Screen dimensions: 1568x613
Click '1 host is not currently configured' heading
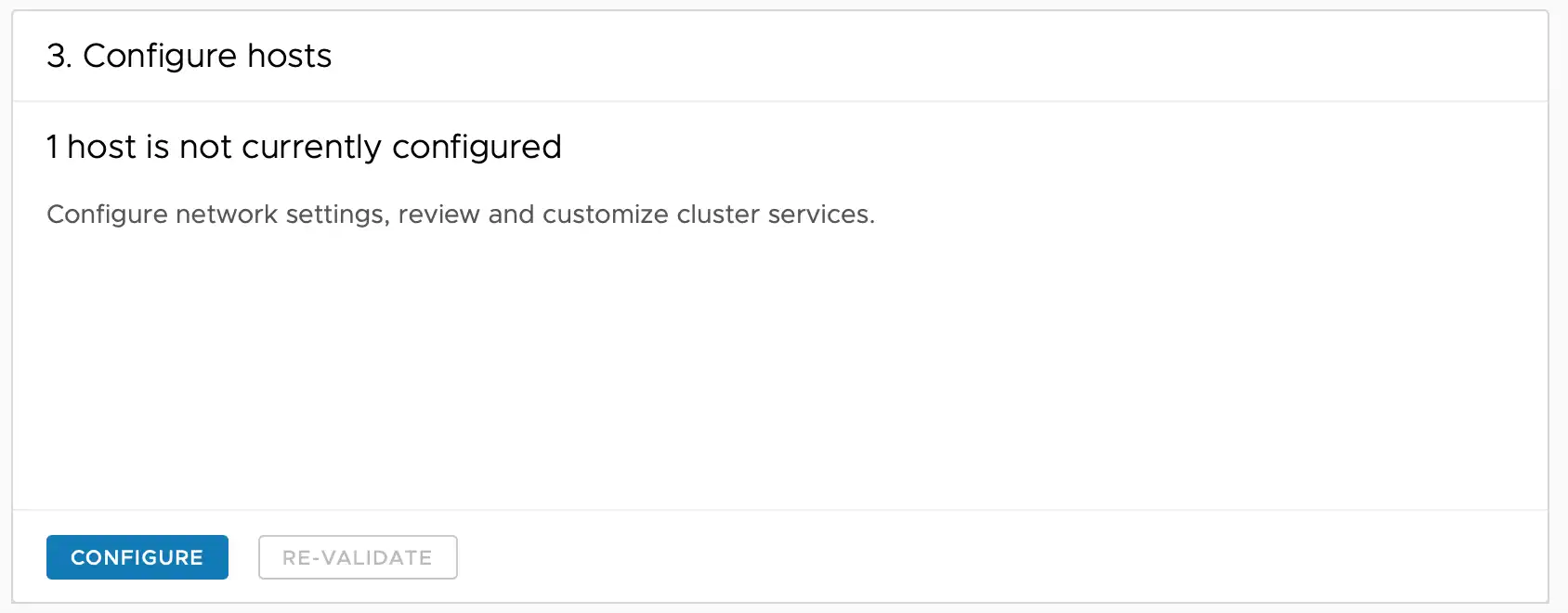[x=304, y=147]
